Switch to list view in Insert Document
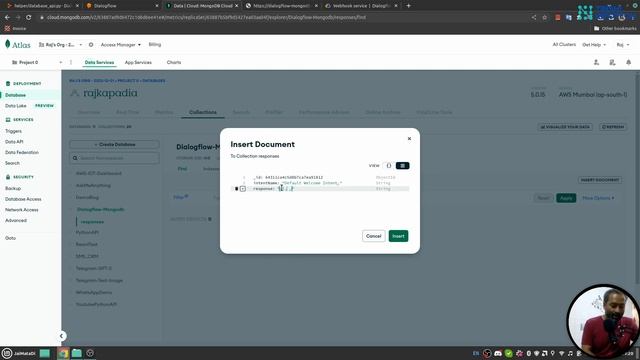640x360 pixels. coord(402,166)
